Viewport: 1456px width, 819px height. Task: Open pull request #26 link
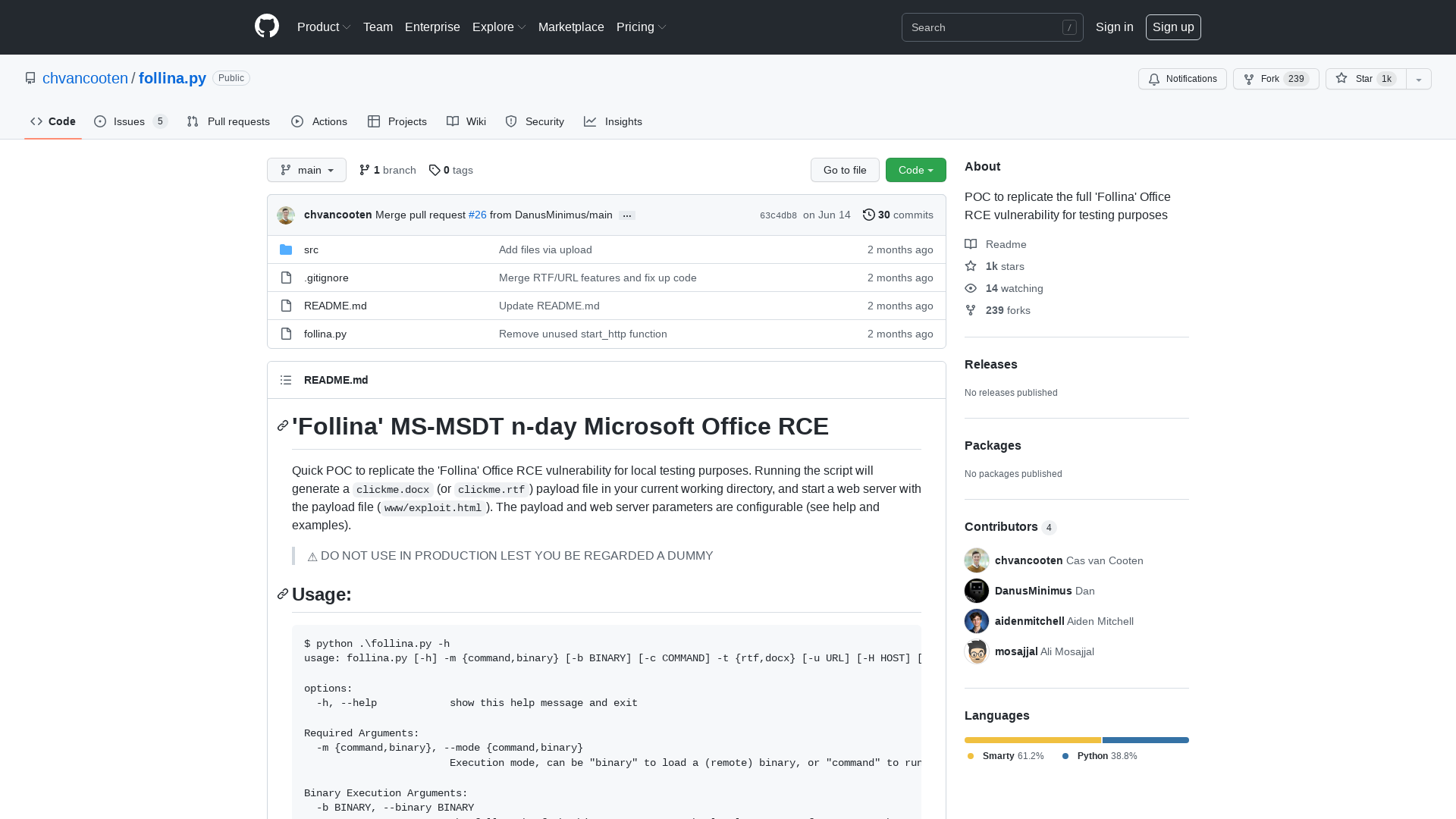pyautogui.click(x=478, y=215)
